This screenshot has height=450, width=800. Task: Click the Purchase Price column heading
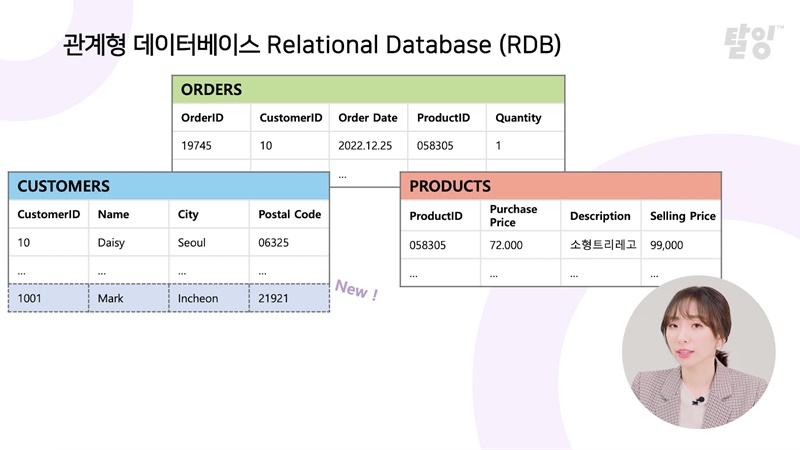coord(513,216)
